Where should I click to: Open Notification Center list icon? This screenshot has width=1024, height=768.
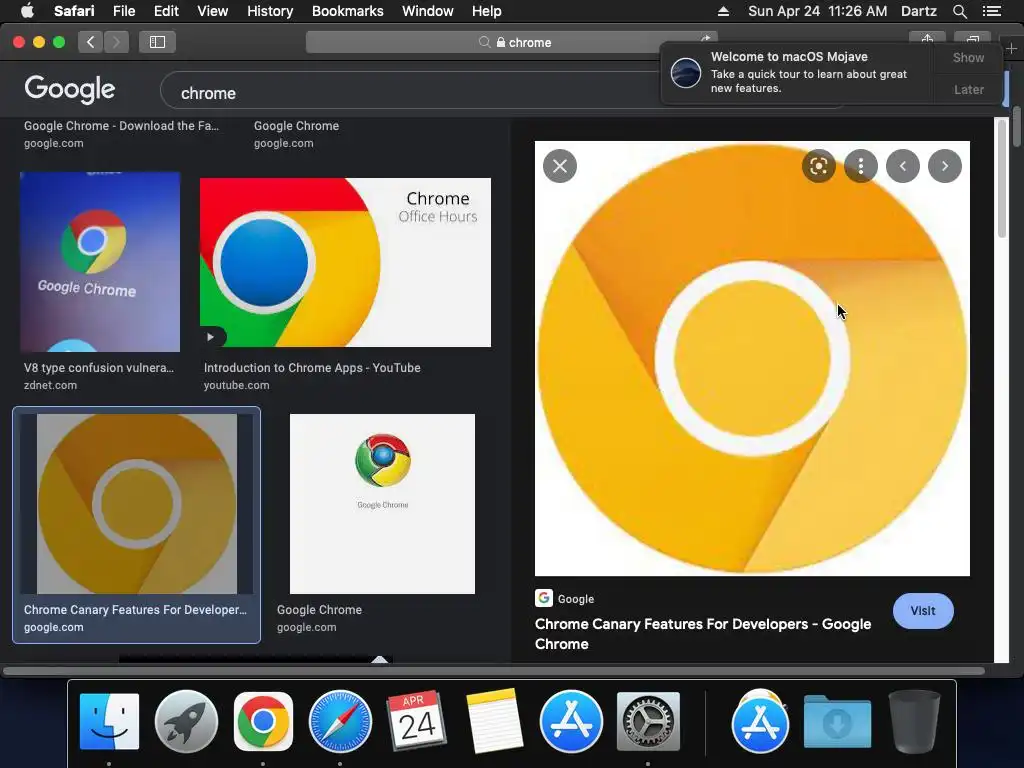[x=991, y=11]
